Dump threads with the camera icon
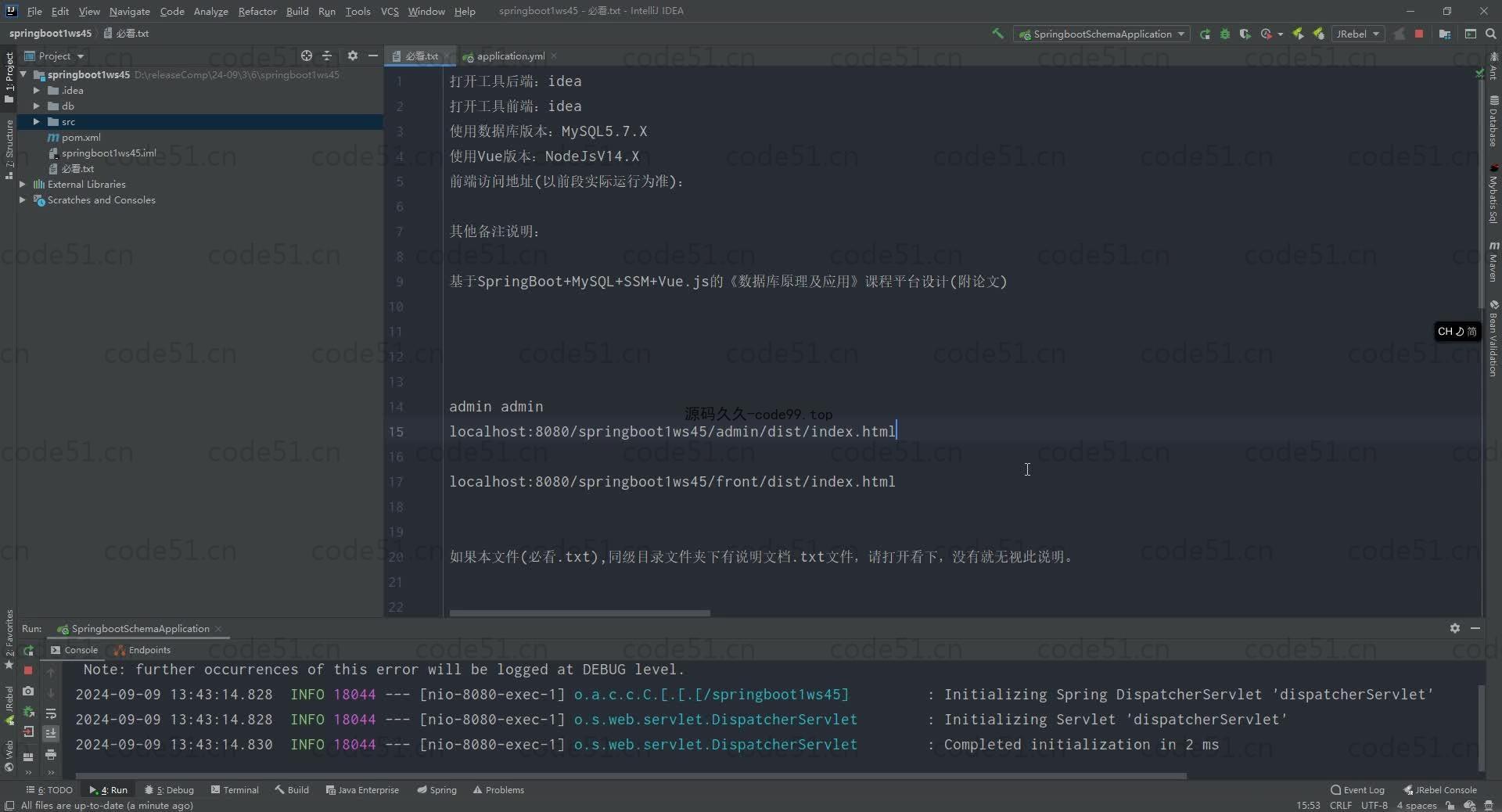Image resolution: width=1502 pixels, height=812 pixels. (28, 691)
